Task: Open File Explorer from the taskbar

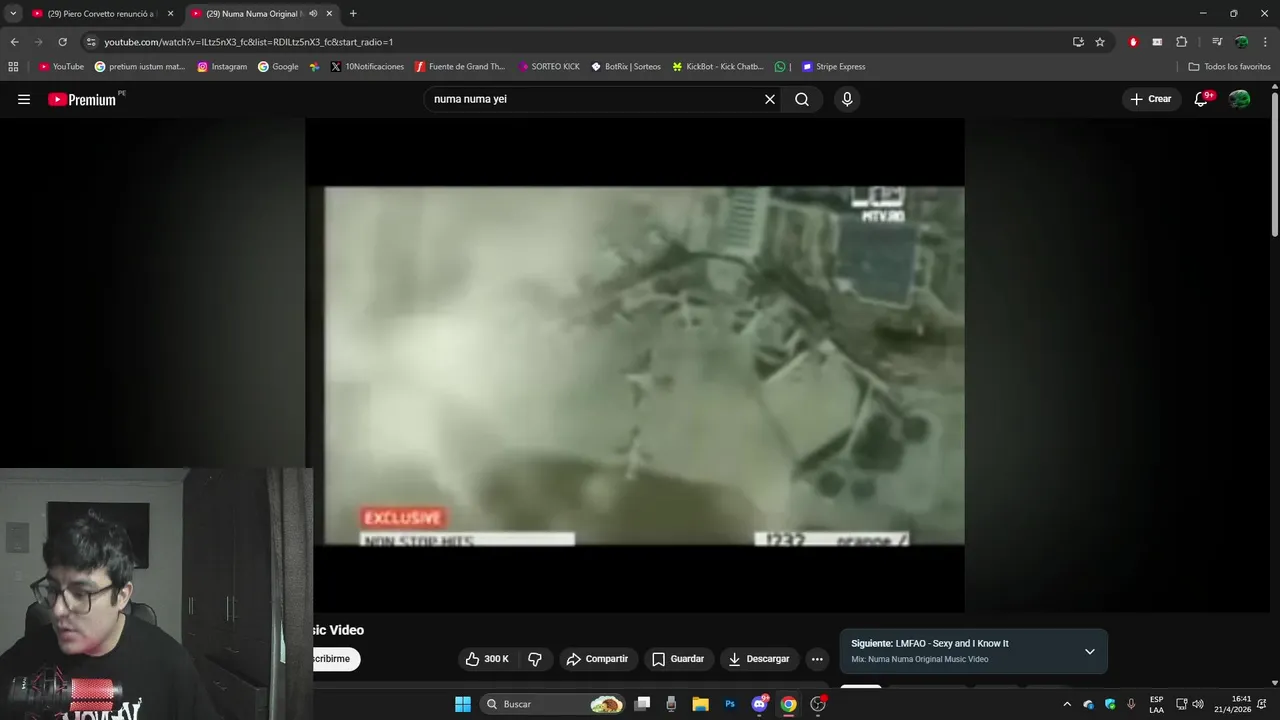Action: (x=700, y=704)
